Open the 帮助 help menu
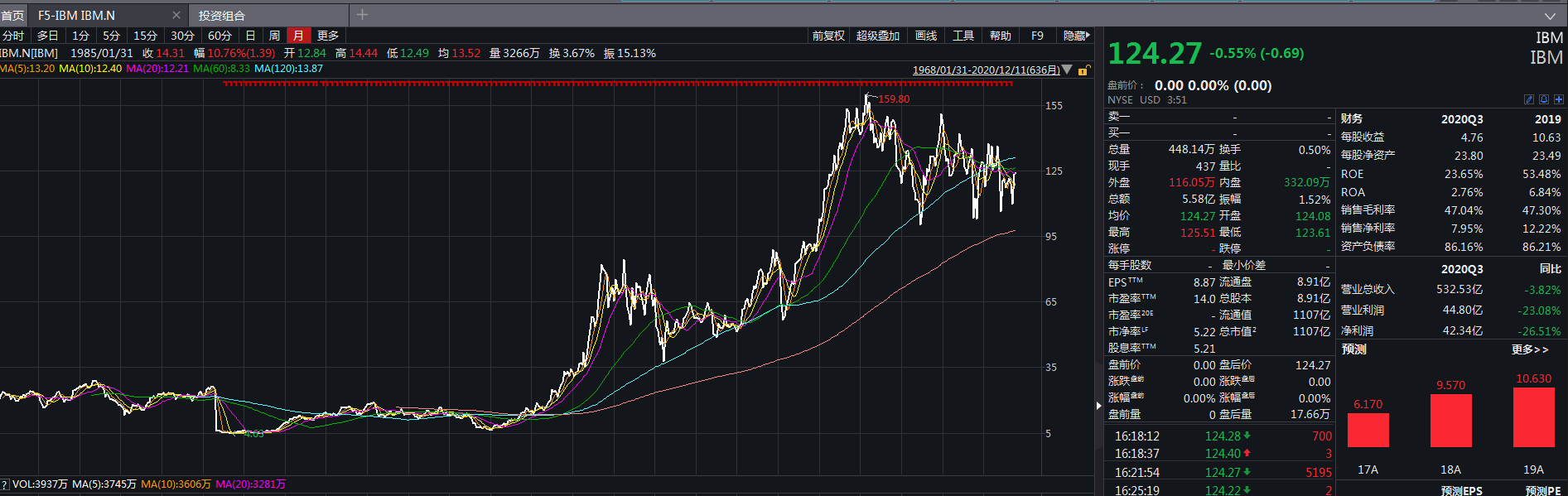Viewport: 1568px width, 496px height. pyautogui.click(x=1001, y=36)
